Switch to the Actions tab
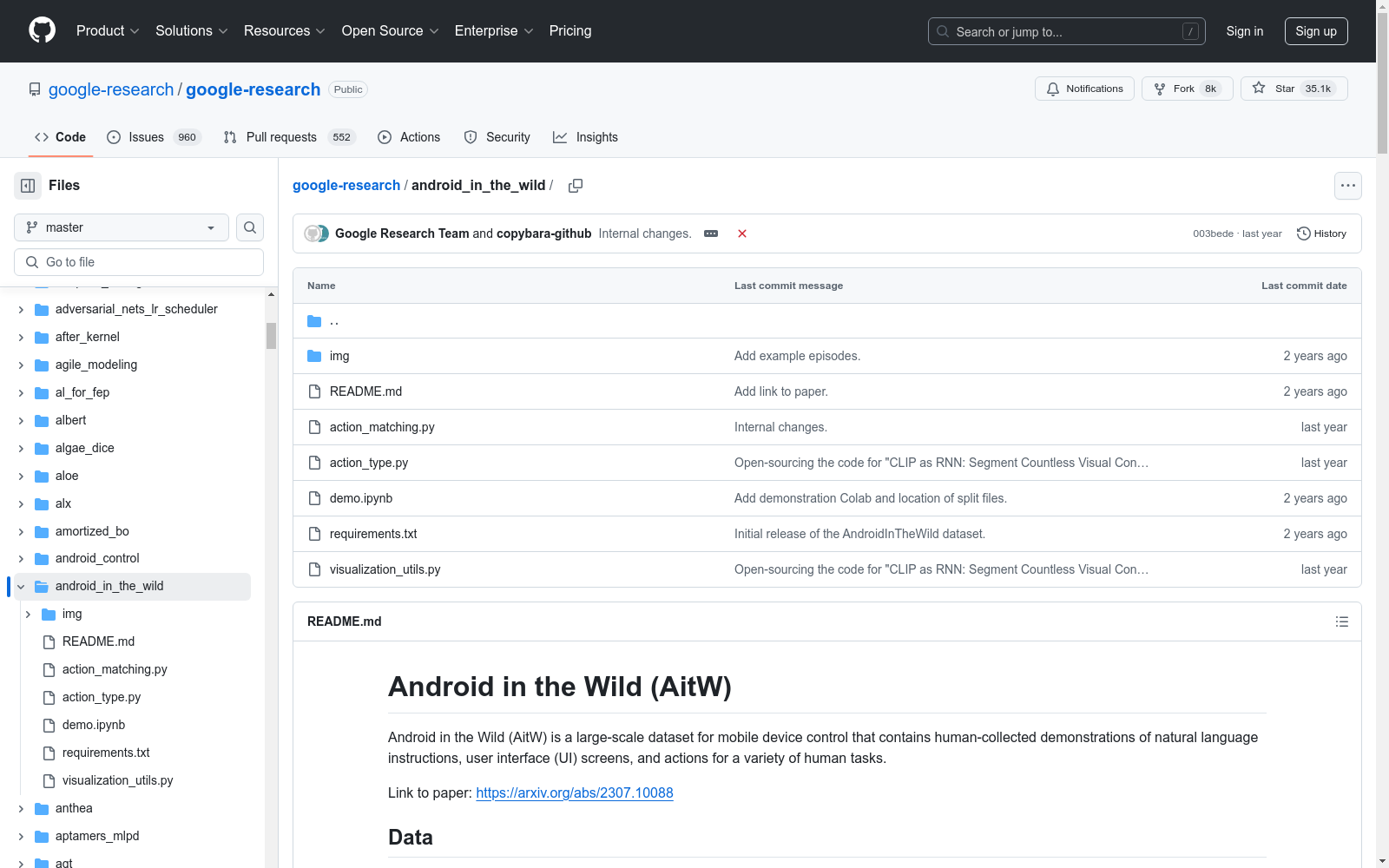Screen dimensions: 1389x868 [x=409, y=137]
